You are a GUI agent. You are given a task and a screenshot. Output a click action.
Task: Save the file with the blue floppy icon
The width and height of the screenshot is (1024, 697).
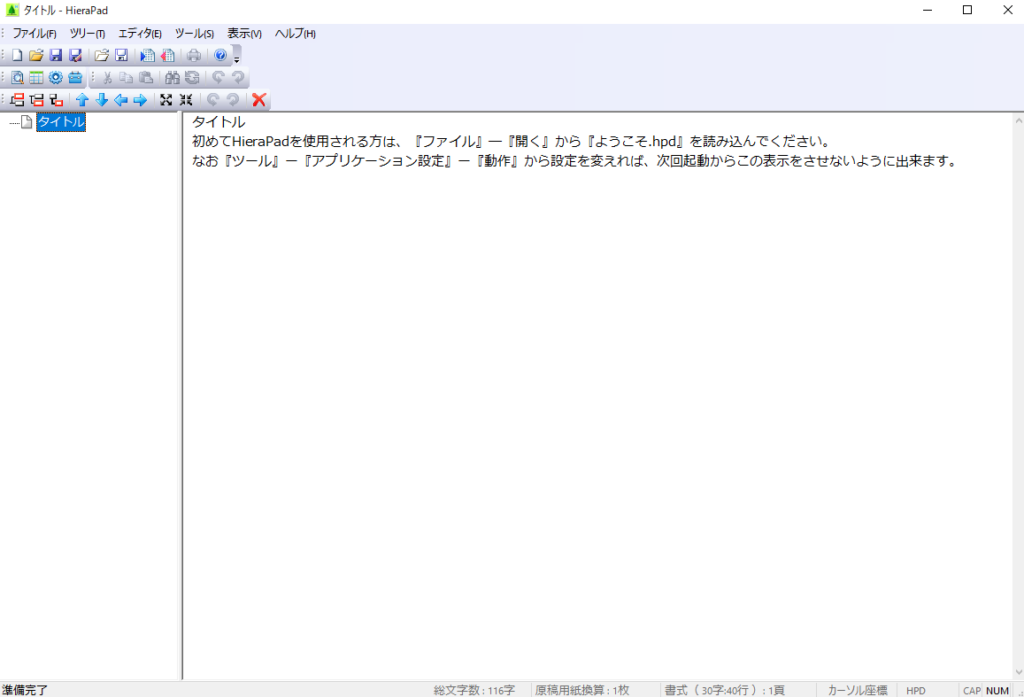click(x=56, y=56)
